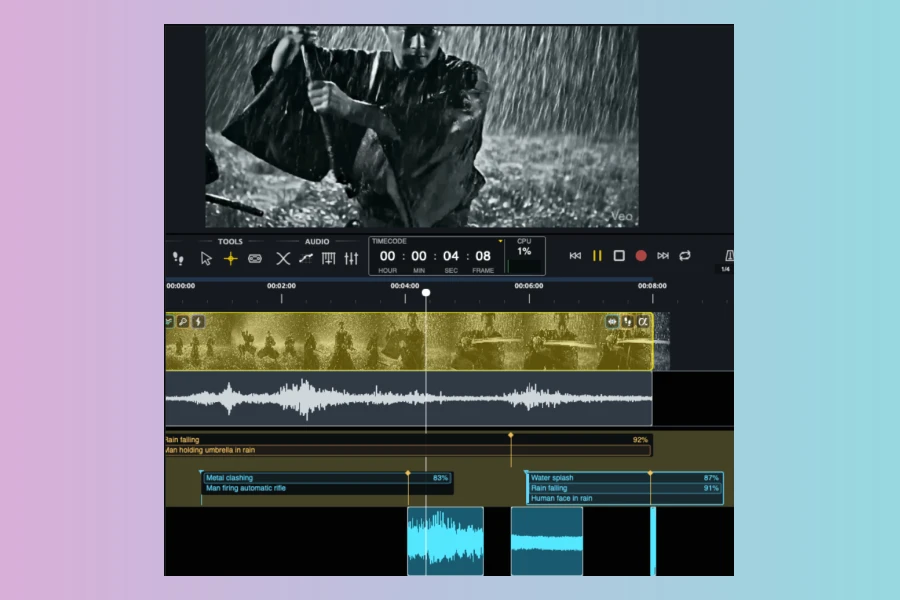The width and height of the screenshot is (900, 600).
Task: Click the lightning bolt icon on video clip
Action: [198, 322]
